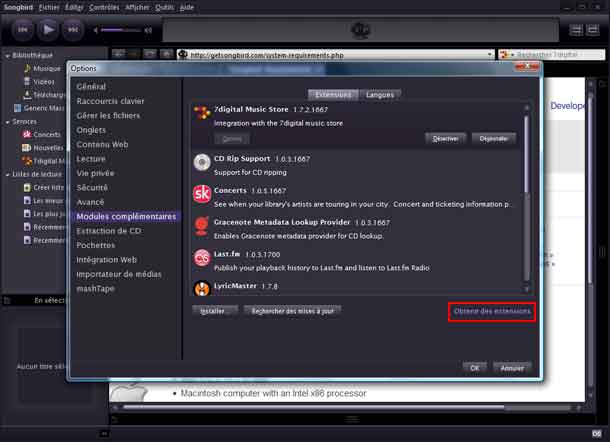610x442 pixels.
Task: Skip to next track button
Action: pos(73,30)
